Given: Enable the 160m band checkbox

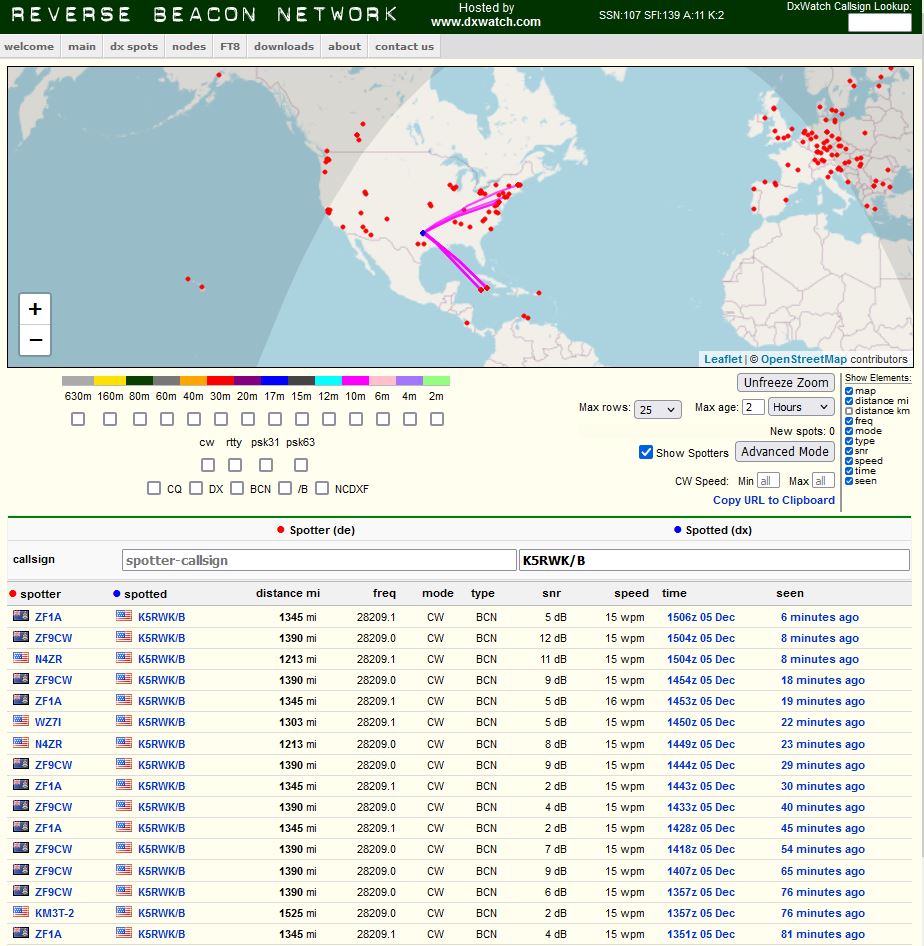Looking at the screenshot, I should pos(110,419).
